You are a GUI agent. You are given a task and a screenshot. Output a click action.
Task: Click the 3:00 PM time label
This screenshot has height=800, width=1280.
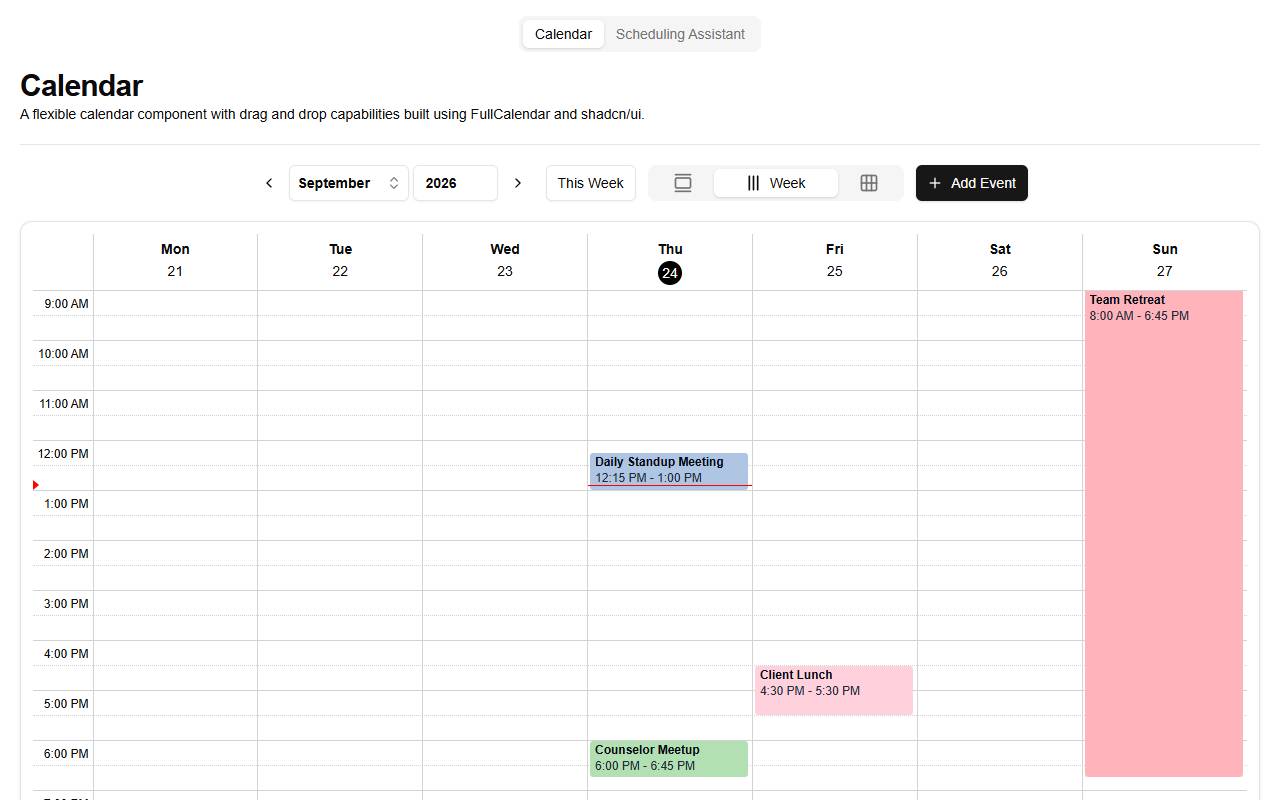pyautogui.click(x=66, y=604)
